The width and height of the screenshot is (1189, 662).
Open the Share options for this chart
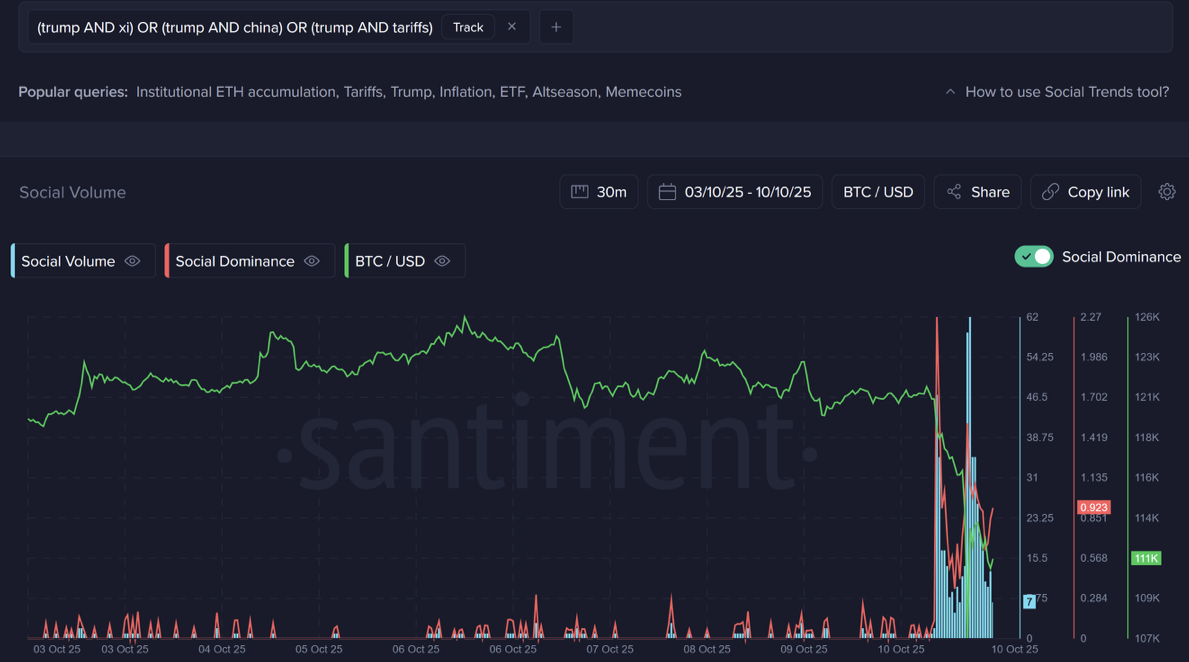point(977,191)
